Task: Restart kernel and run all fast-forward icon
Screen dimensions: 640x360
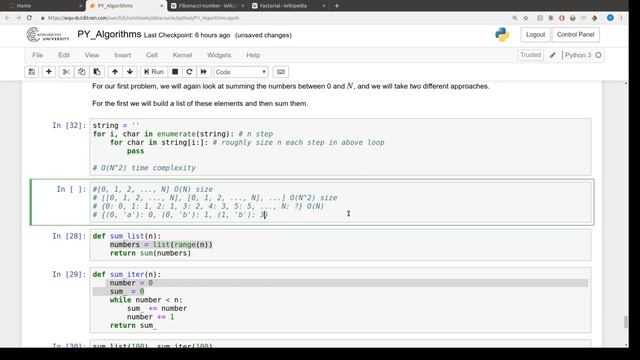Action: pos(203,72)
